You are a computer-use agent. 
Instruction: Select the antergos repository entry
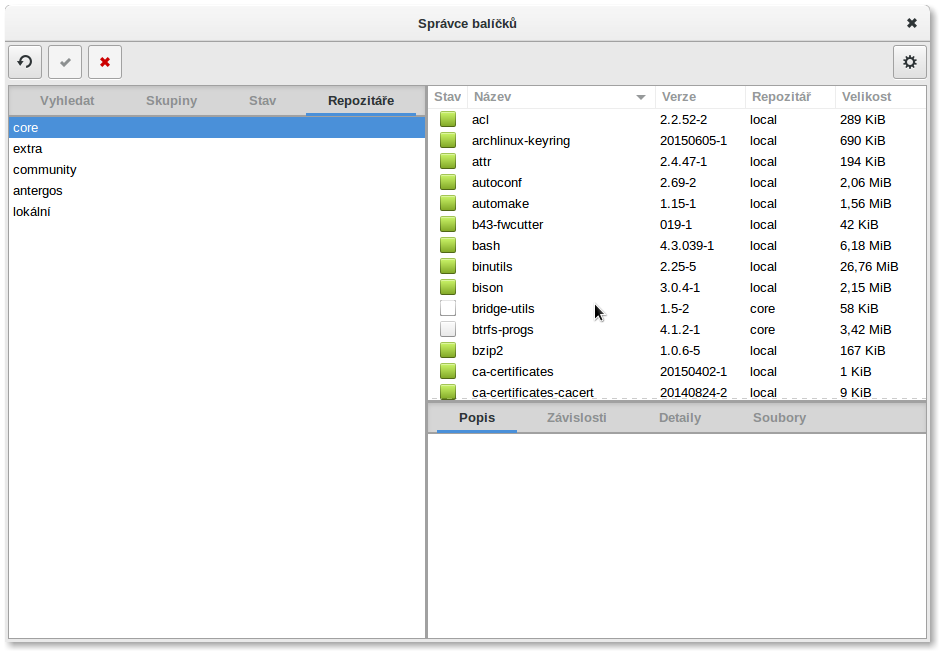click(38, 191)
